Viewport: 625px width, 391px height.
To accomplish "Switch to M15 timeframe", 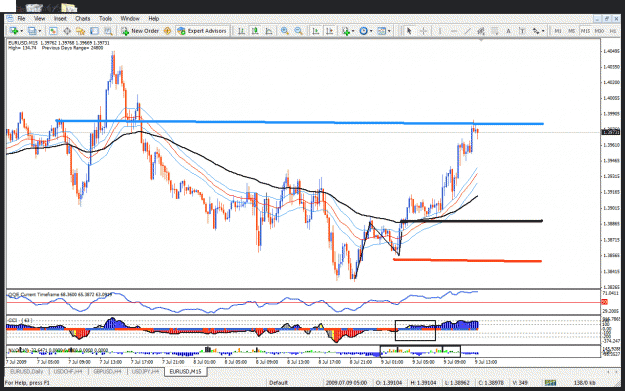I will pyautogui.click(x=585, y=31).
